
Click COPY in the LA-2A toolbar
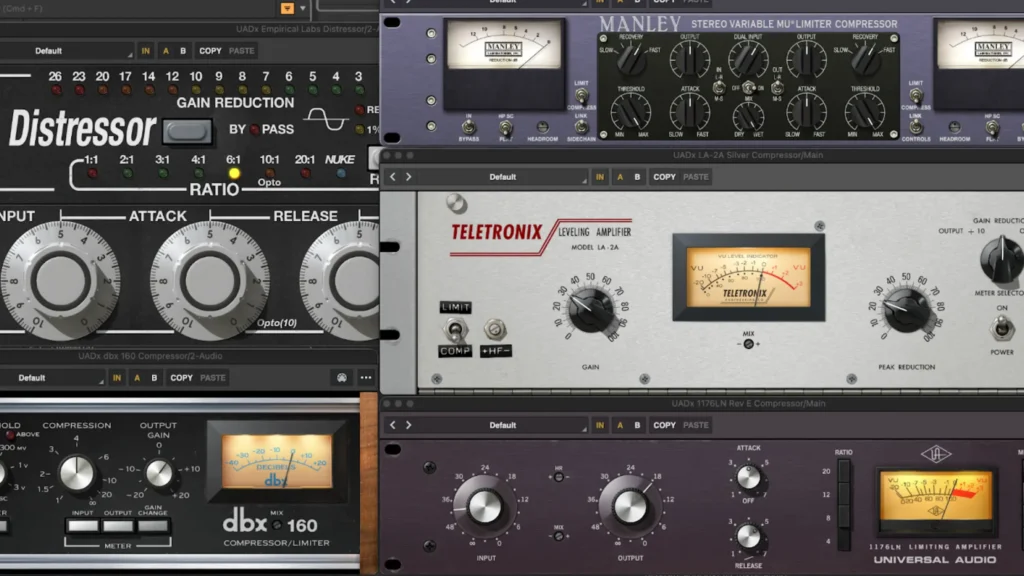(x=664, y=177)
